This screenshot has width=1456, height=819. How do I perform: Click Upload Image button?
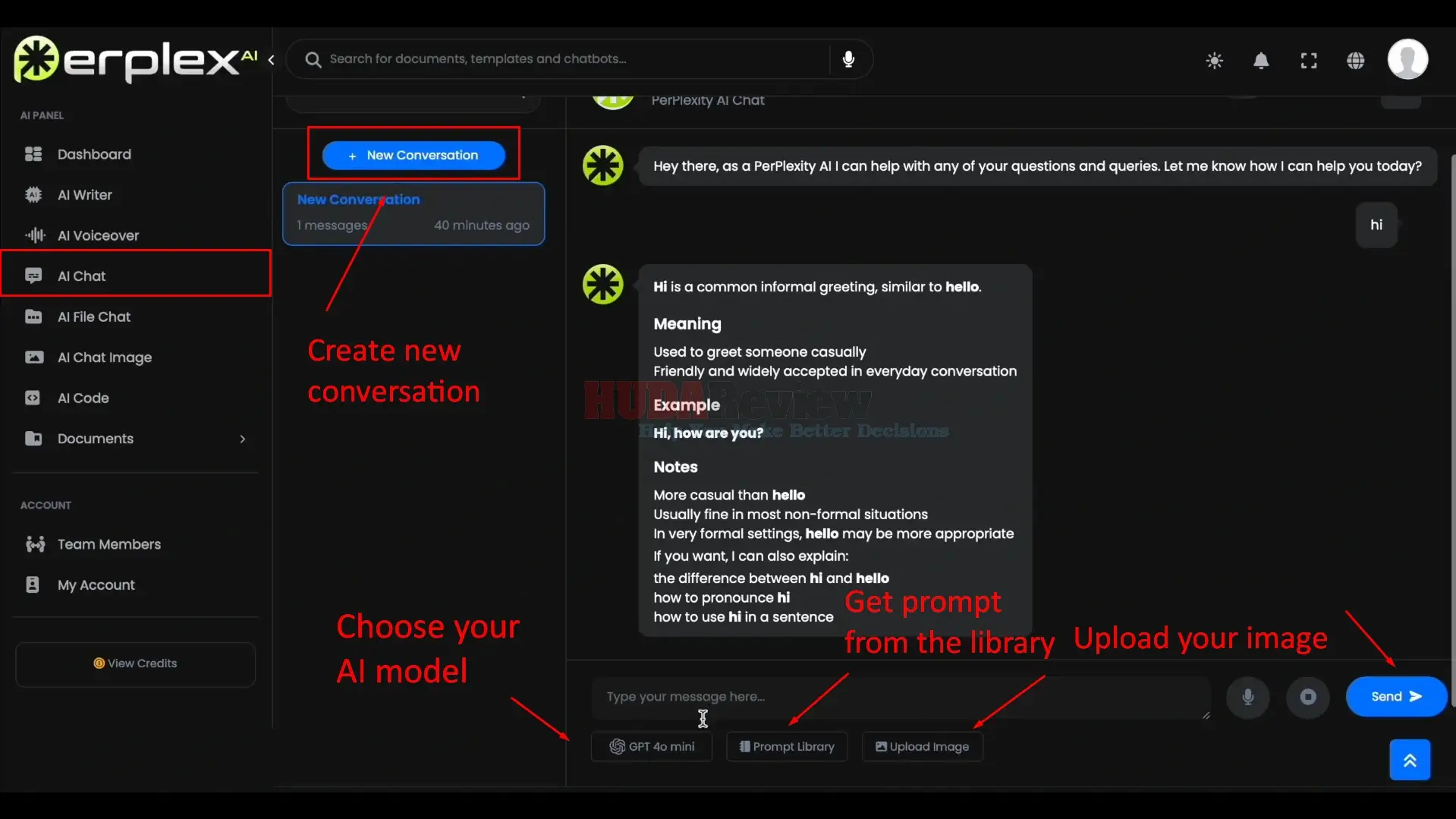(x=923, y=747)
